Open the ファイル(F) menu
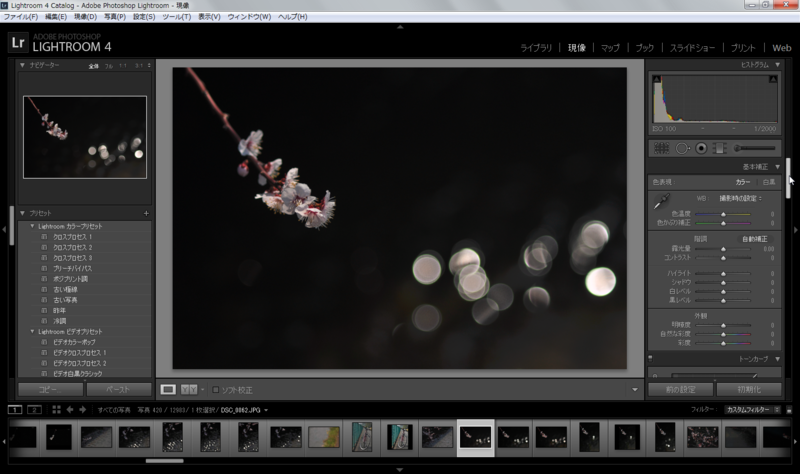 click(x=21, y=17)
